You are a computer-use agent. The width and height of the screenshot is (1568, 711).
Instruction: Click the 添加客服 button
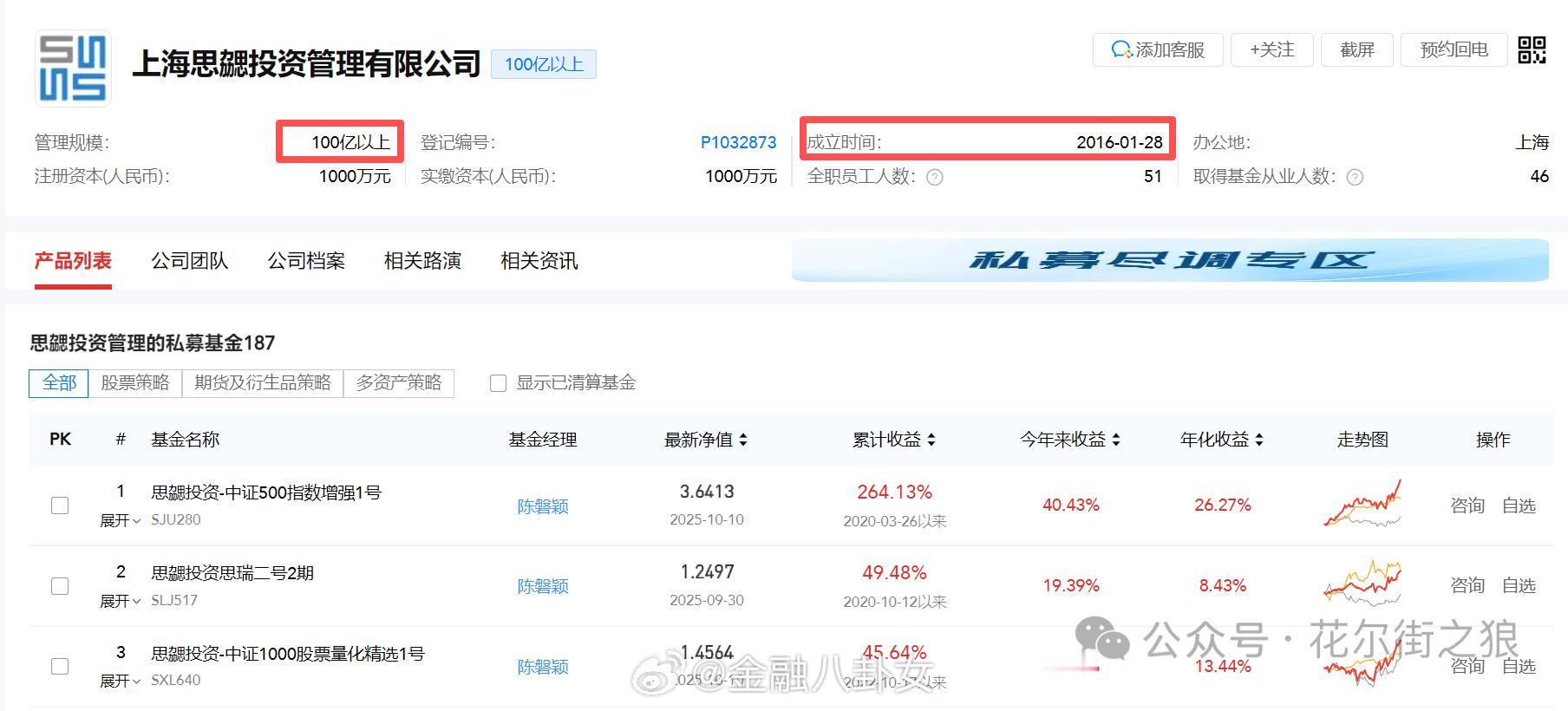coord(1158,50)
